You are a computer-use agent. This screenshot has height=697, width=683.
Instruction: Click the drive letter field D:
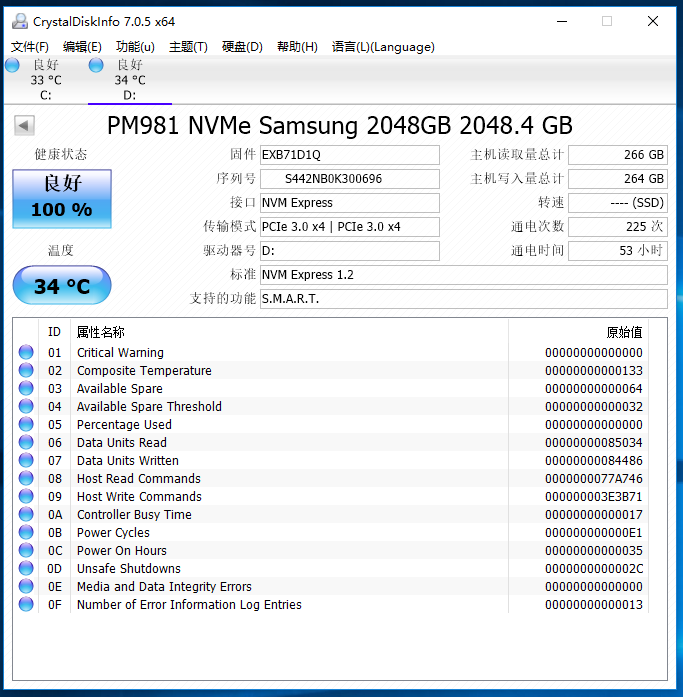350,251
